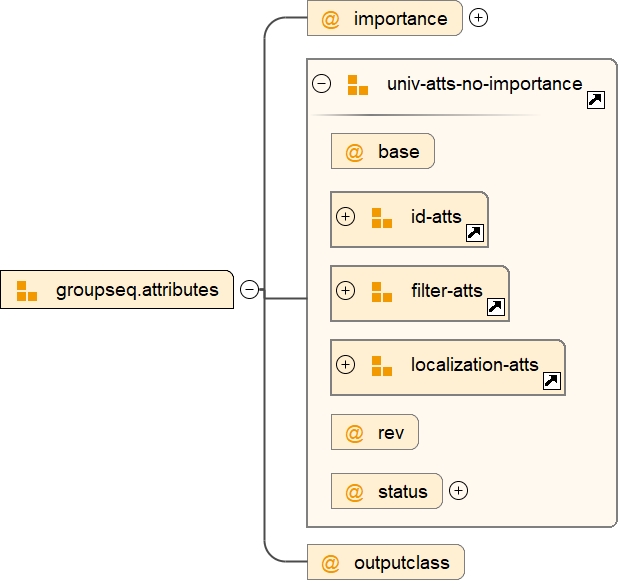Select the importance attribute label

tap(400, 19)
